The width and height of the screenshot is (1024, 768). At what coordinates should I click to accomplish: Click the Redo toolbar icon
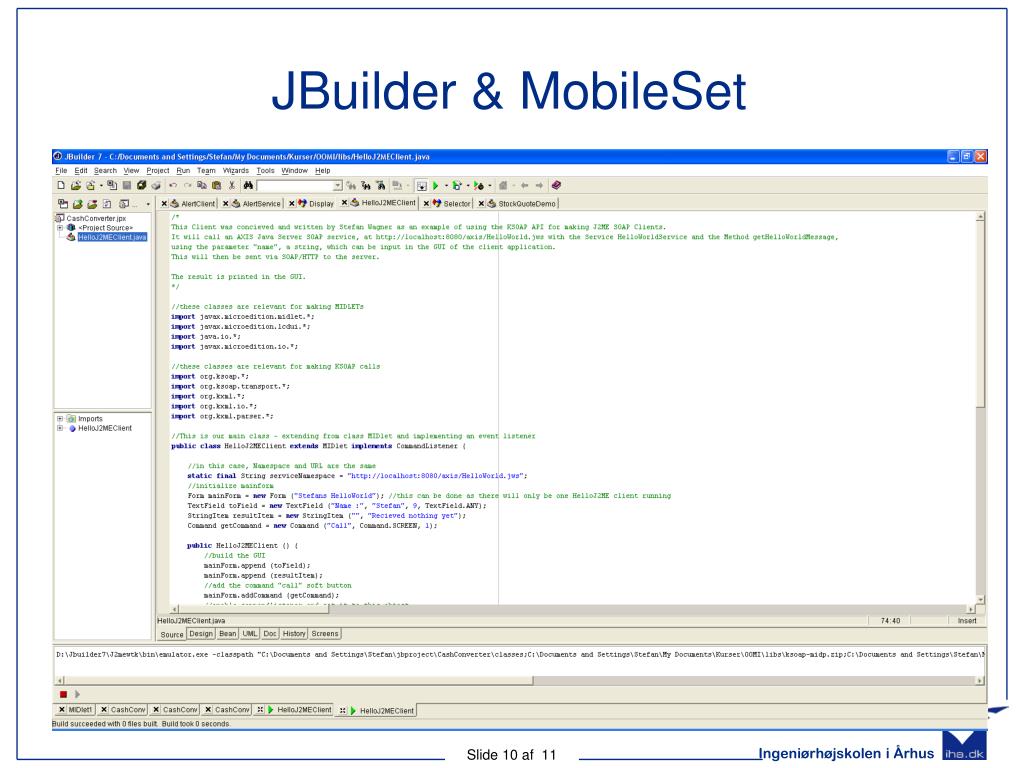click(187, 185)
